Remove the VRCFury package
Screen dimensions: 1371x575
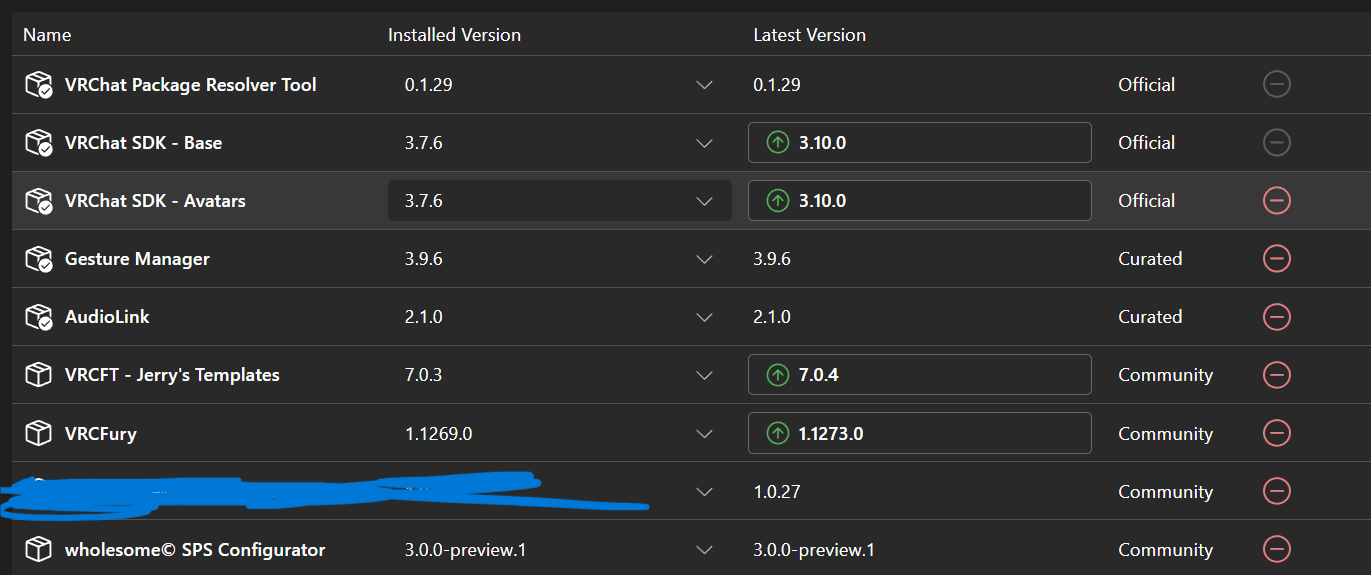click(1276, 433)
